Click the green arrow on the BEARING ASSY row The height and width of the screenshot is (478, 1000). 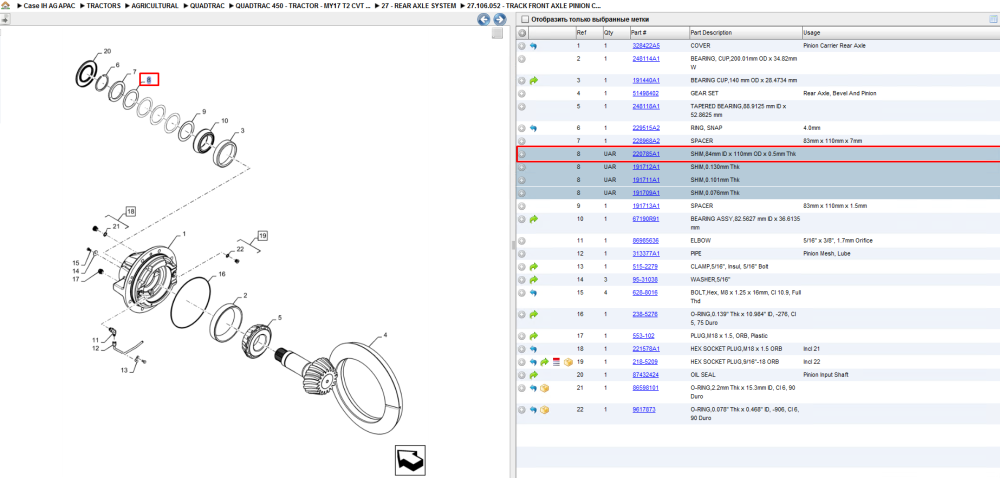click(534, 219)
